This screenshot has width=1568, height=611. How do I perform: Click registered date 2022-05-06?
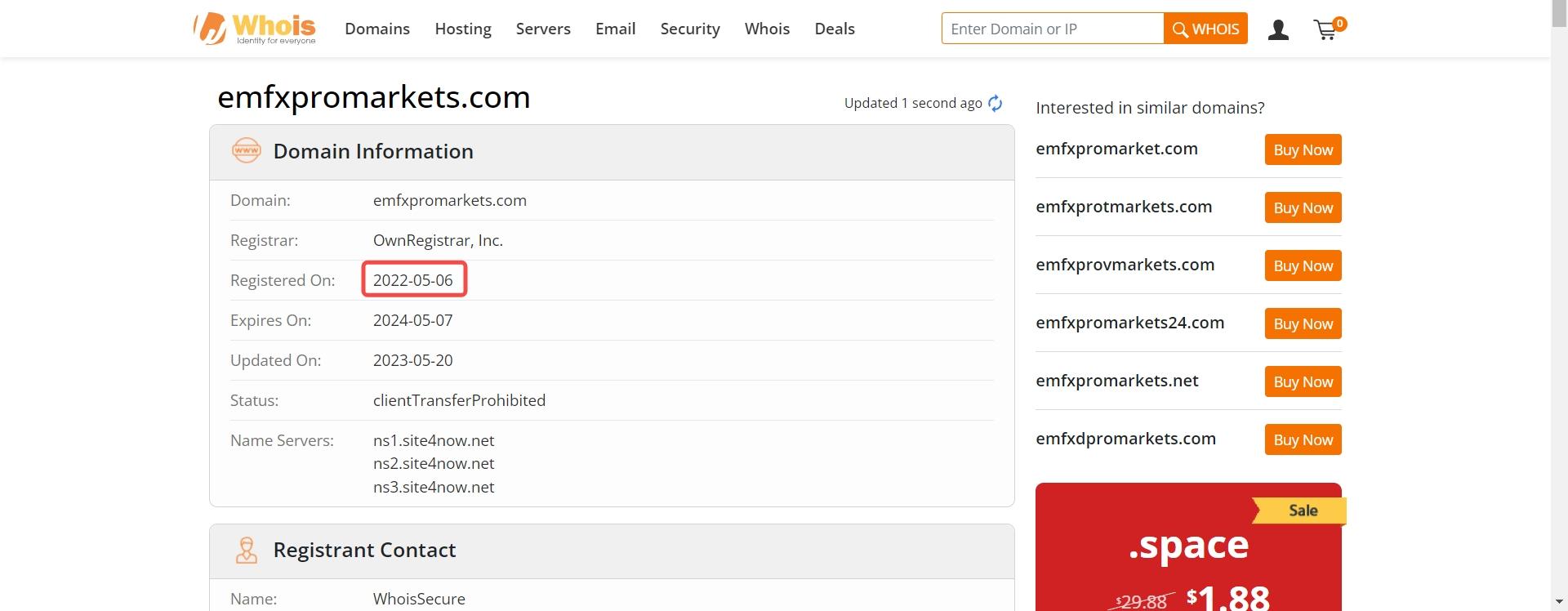coord(413,280)
